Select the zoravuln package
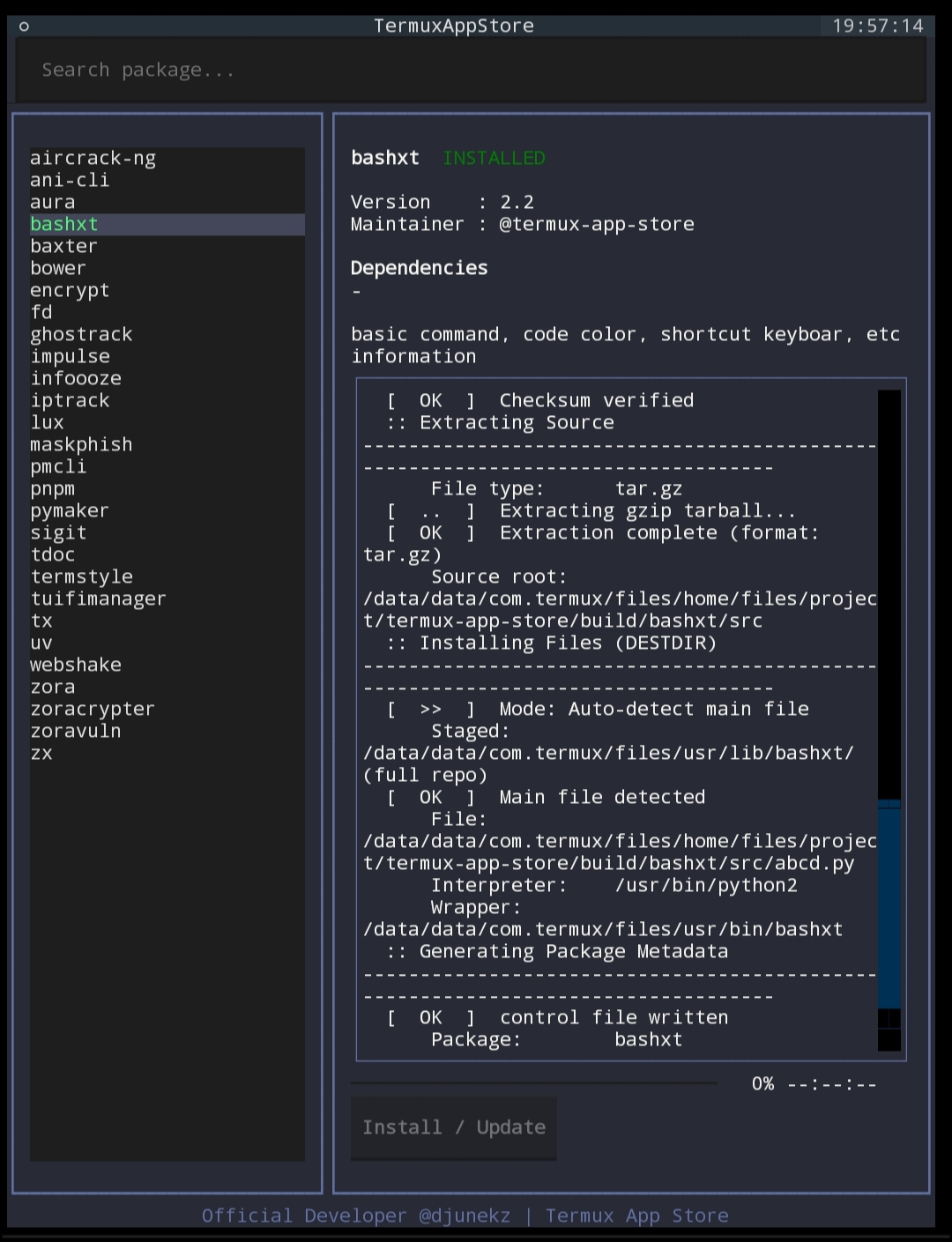This screenshot has height=1242, width=952. [76, 731]
